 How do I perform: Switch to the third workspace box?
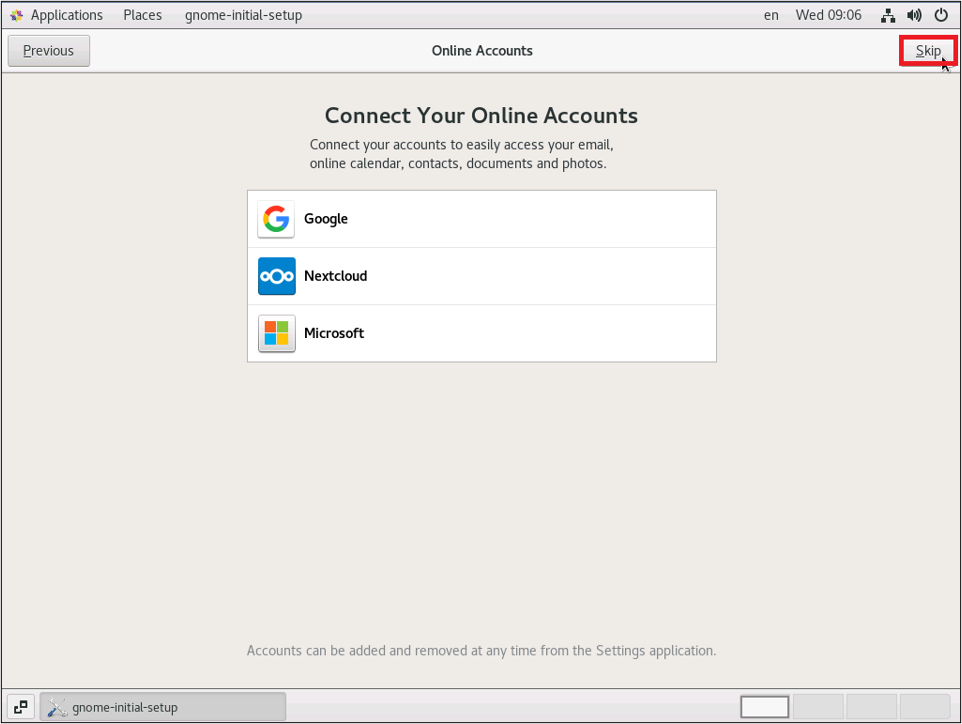point(872,707)
